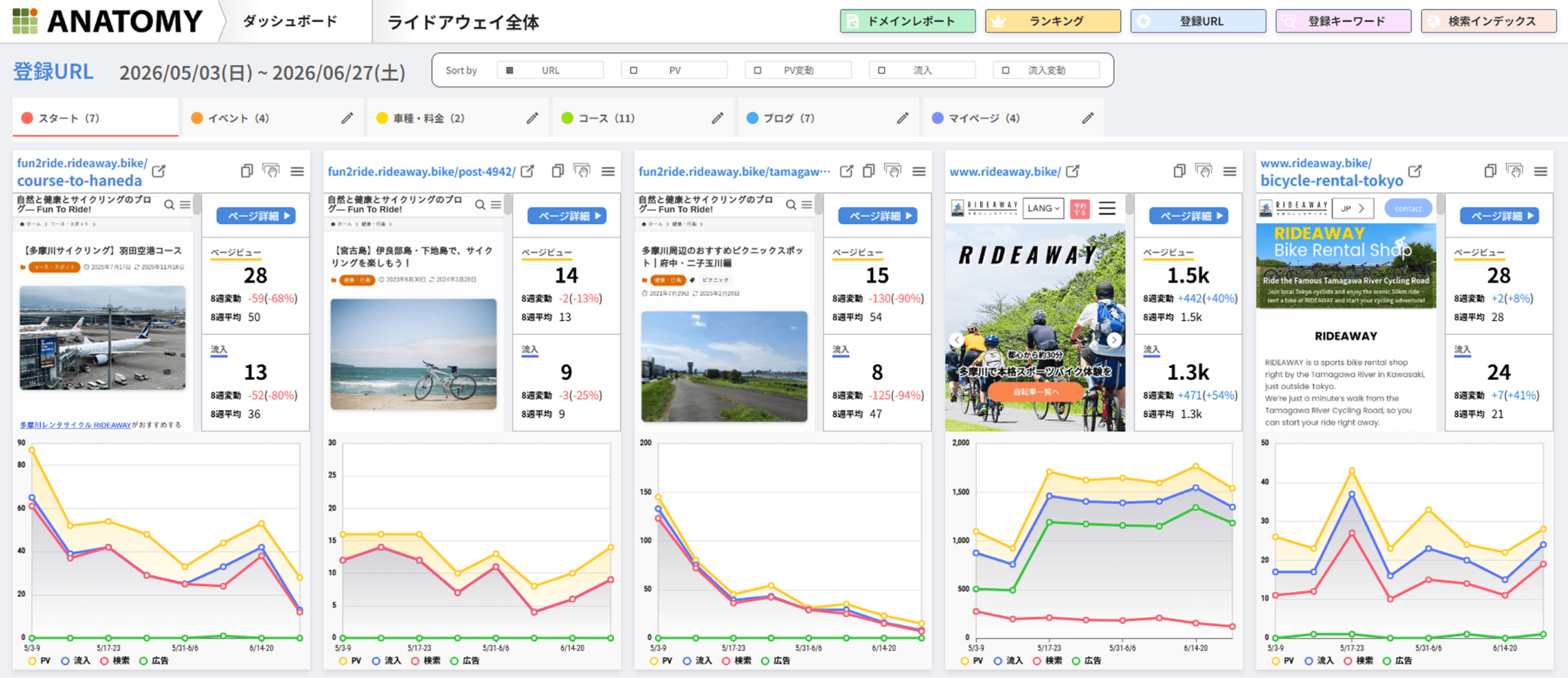Open click heatmap icon for course-to-haneda card

coord(271,171)
